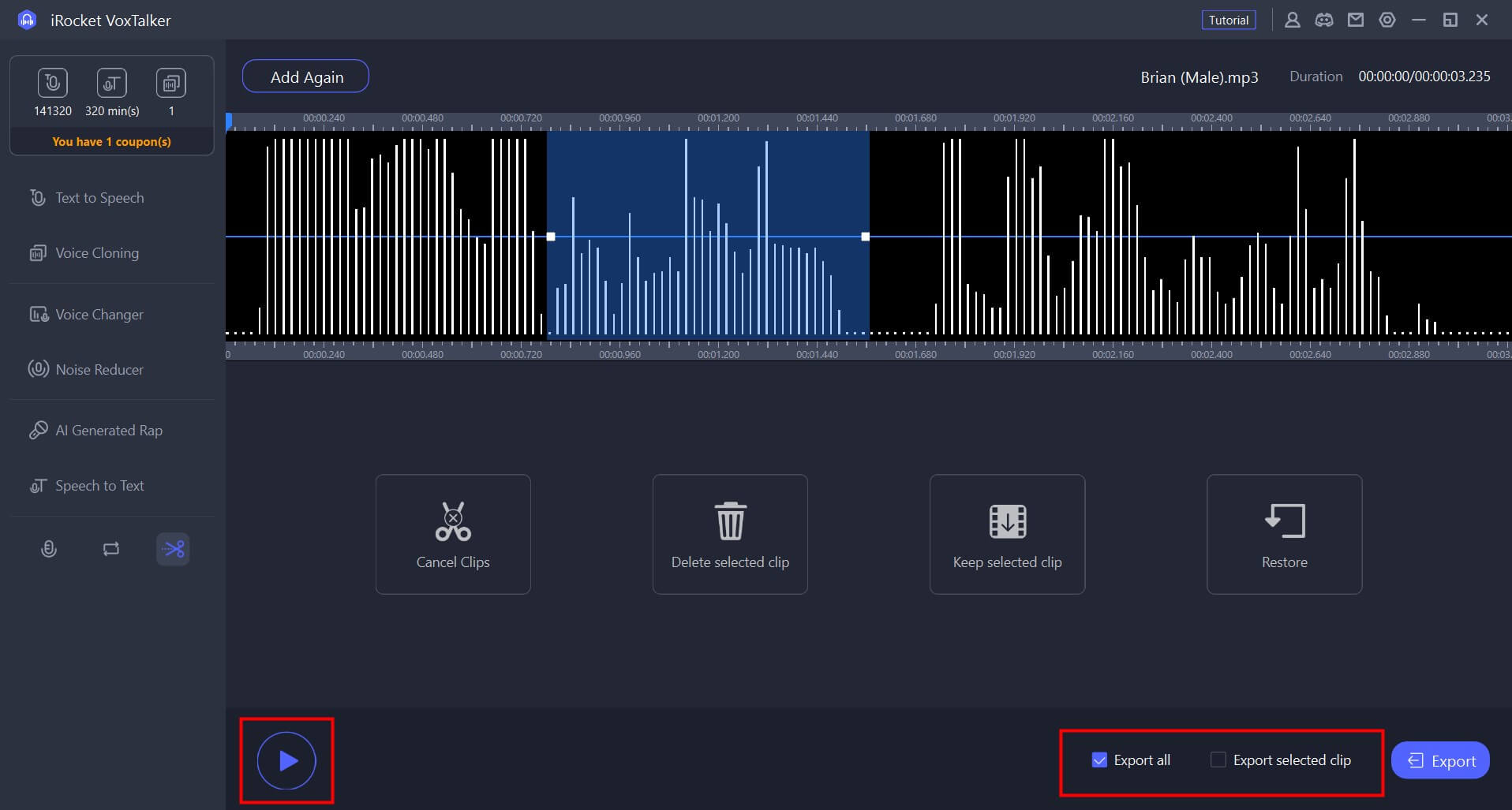The width and height of the screenshot is (1512, 810).
Task: Click the AI Generated Rap microphone icon
Action: point(38,431)
